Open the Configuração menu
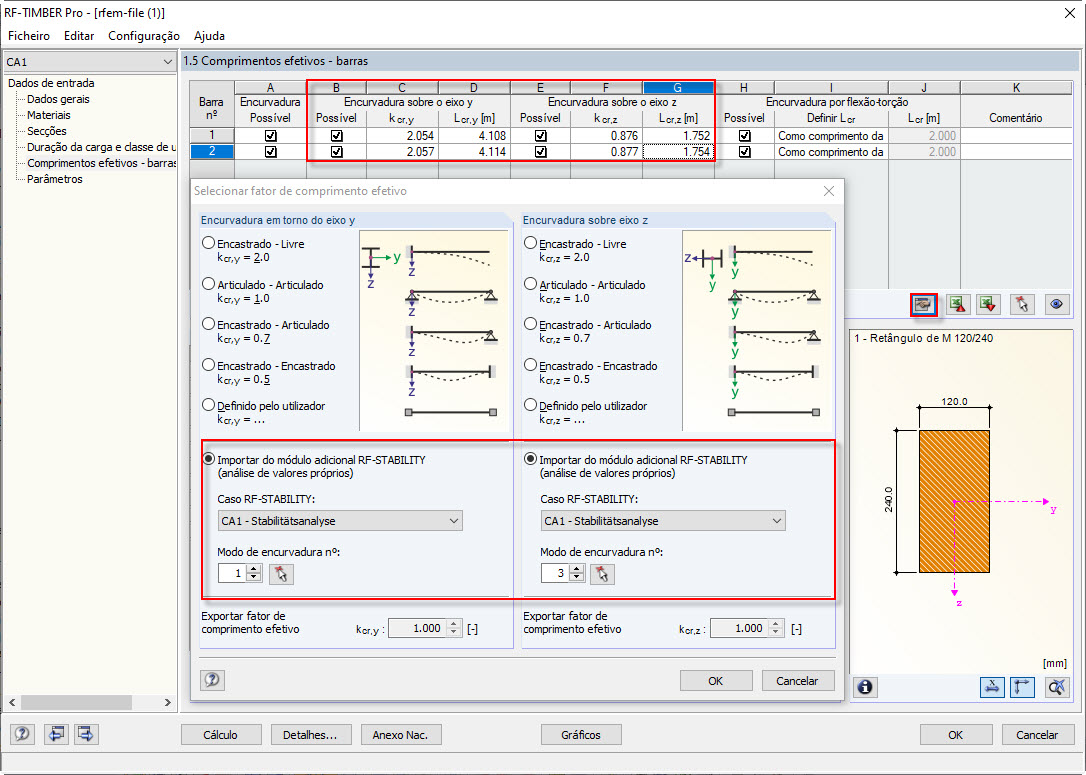The image size is (1086, 775). click(144, 35)
